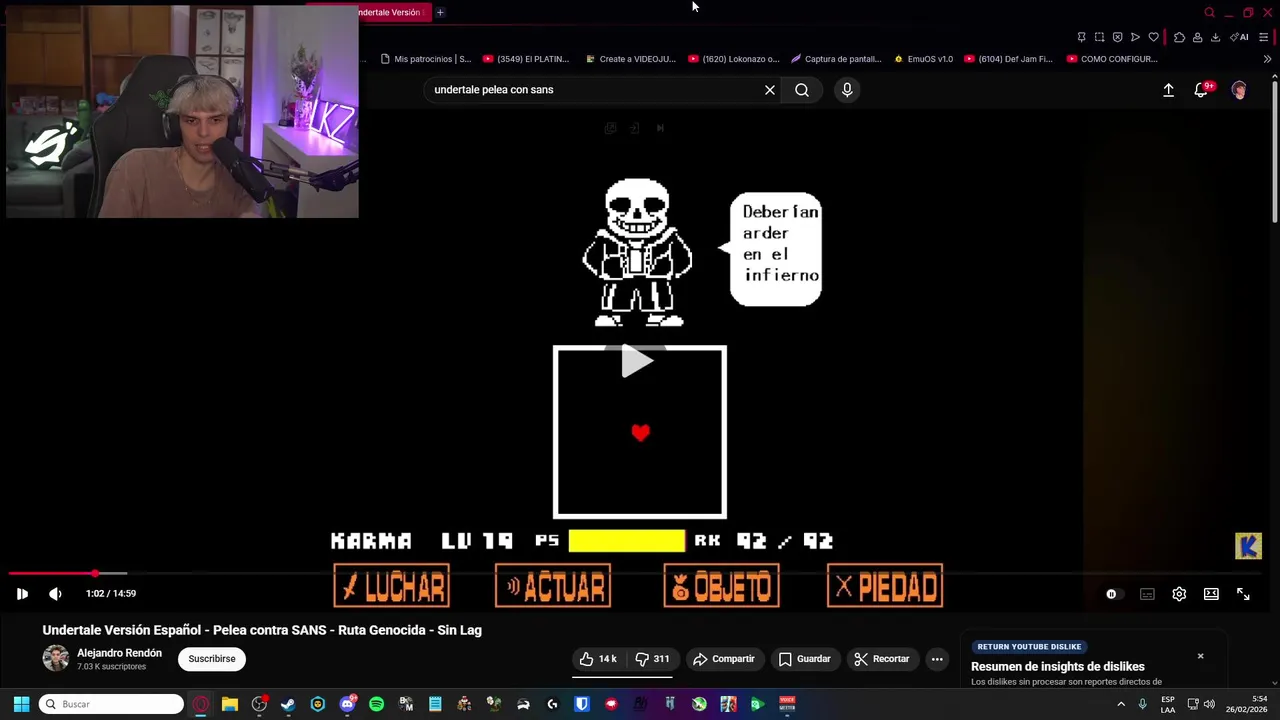Open the browser flow send icon
Screen dimensions: 1280x720
click(1135, 37)
